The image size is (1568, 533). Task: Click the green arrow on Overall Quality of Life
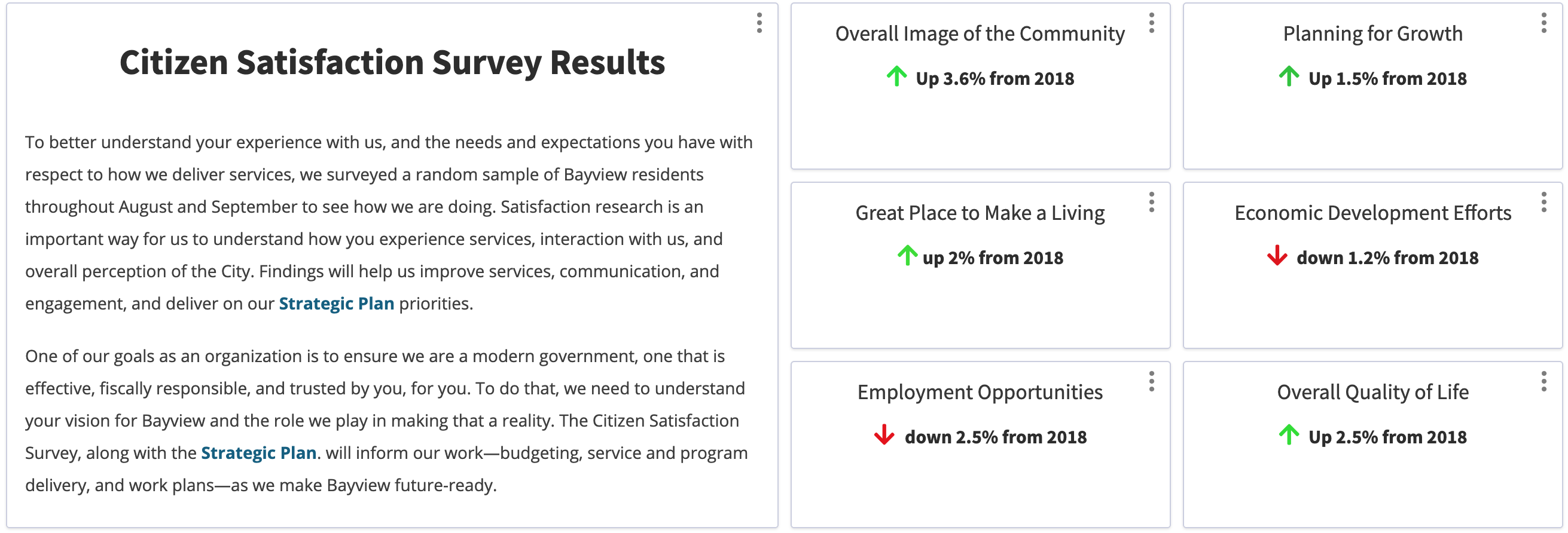pyautogui.click(x=1288, y=436)
